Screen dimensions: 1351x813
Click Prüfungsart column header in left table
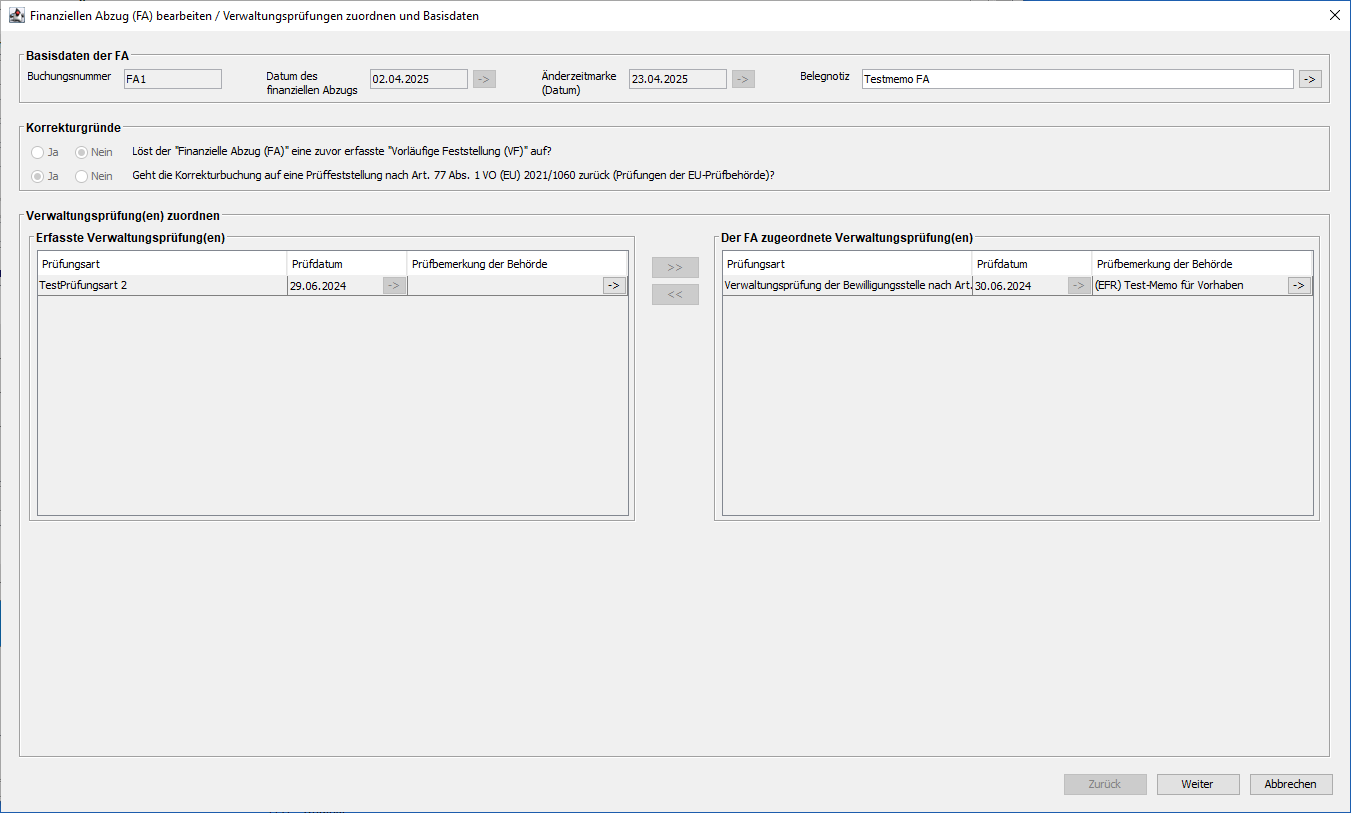tap(162, 264)
